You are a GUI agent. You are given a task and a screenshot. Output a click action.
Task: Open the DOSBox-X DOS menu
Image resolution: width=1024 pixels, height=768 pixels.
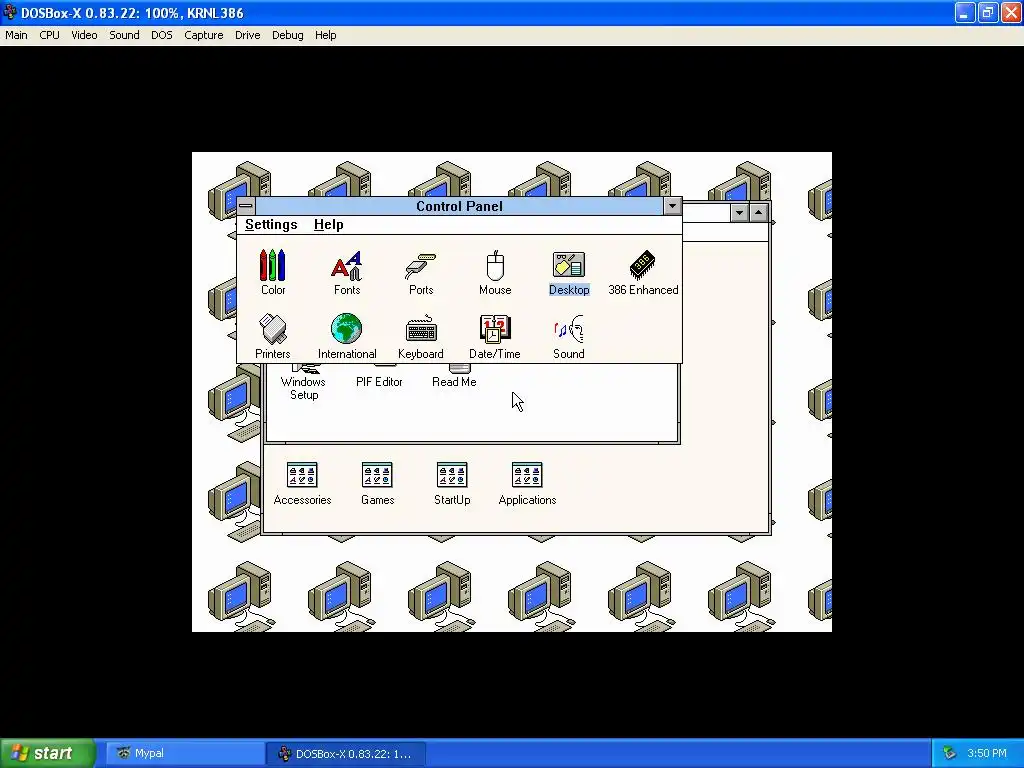[x=162, y=35]
